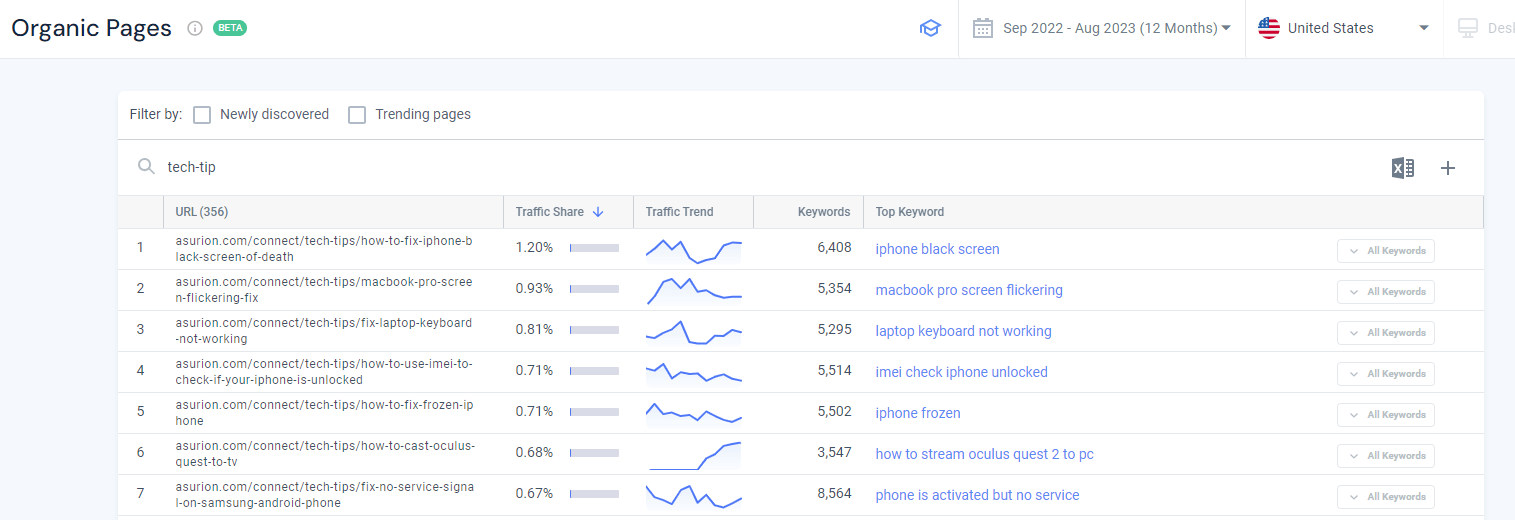Screen dimensions: 1515x520
Task: Sort by URL (356) column header
Action: tap(201, 212)
